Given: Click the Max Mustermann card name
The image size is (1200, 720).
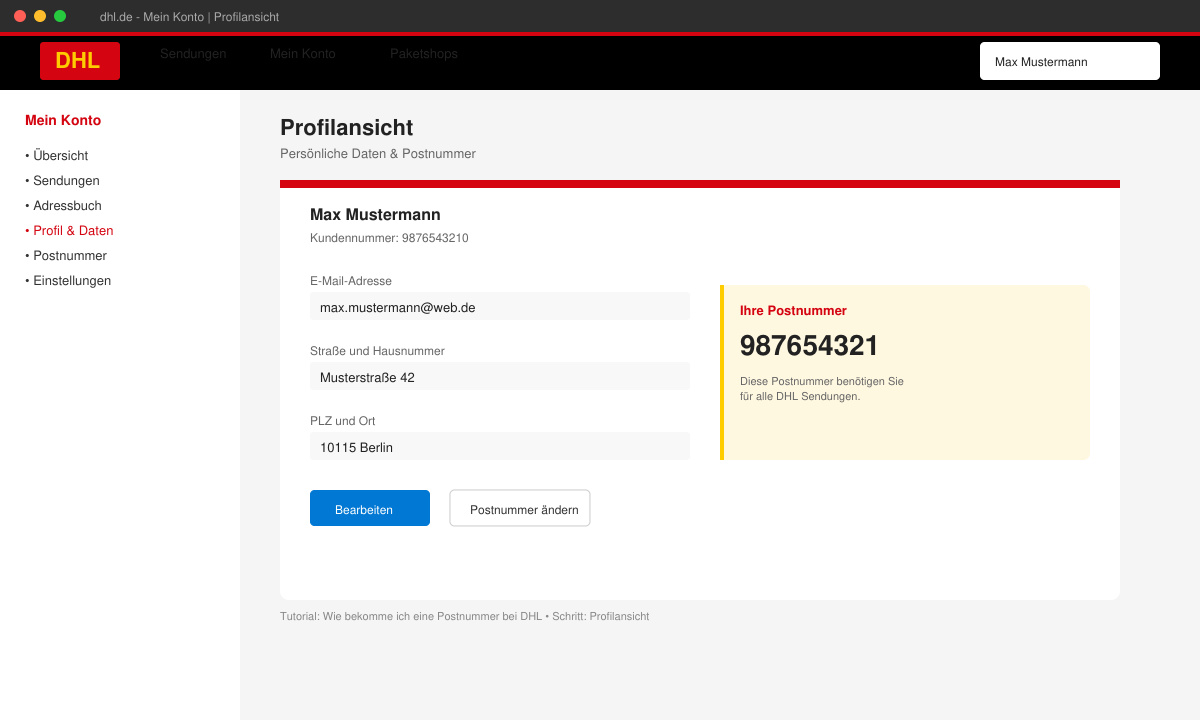Looking at the screenshot, I should point(375,215).
